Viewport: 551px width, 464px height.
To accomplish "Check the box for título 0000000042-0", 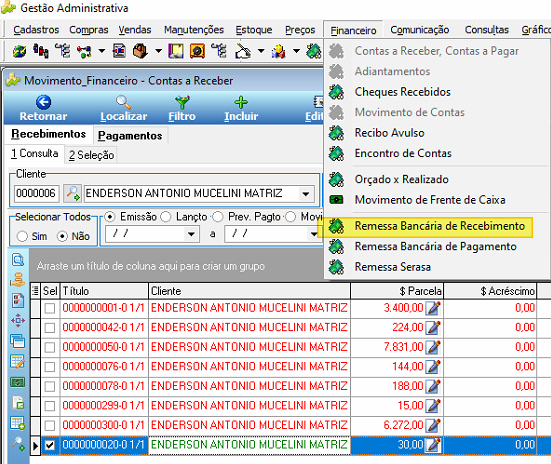I will pyautogui.click(x=50, y=328).
